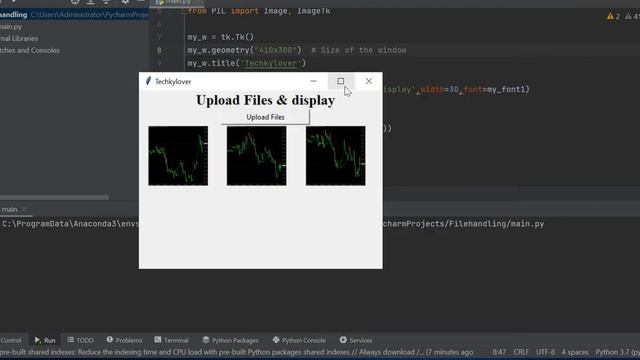This screenshot has height=360, width=640.
Task: Click the from PIL import Image line
Action: (x=259, y=11)
